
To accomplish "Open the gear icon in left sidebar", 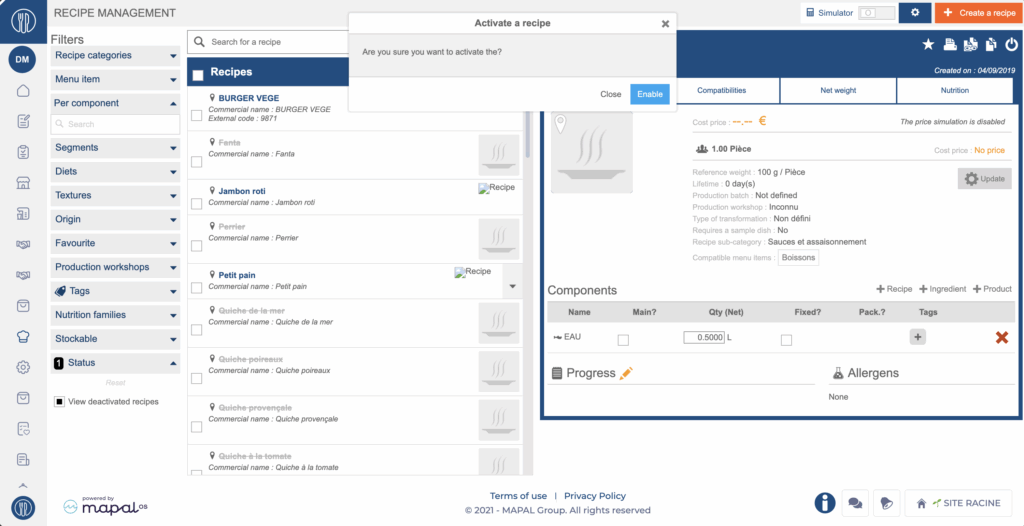I will [23, 367].
